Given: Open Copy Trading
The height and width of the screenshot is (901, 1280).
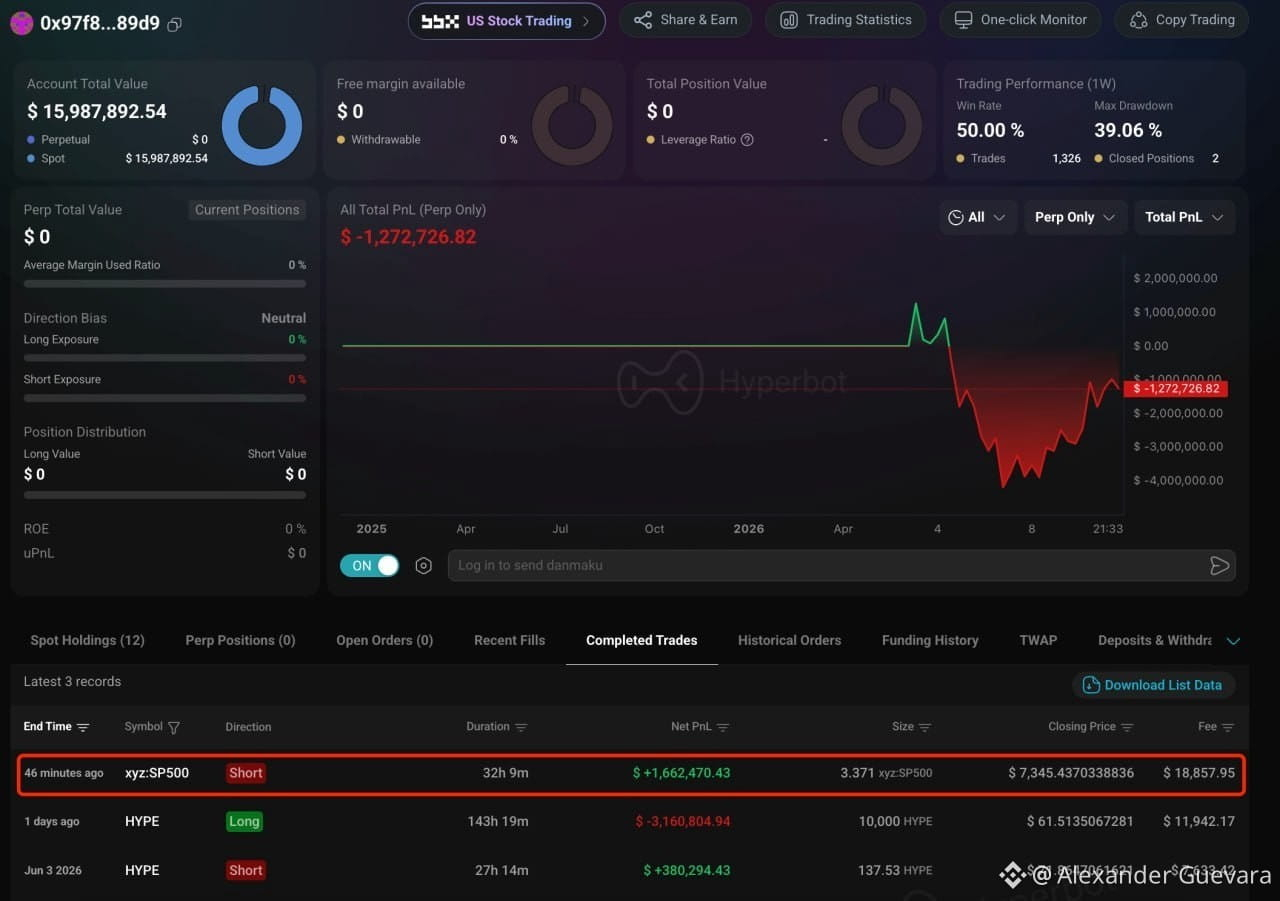Looking at the screenshot, I should pyautogui.click(x=1182, y=20).
